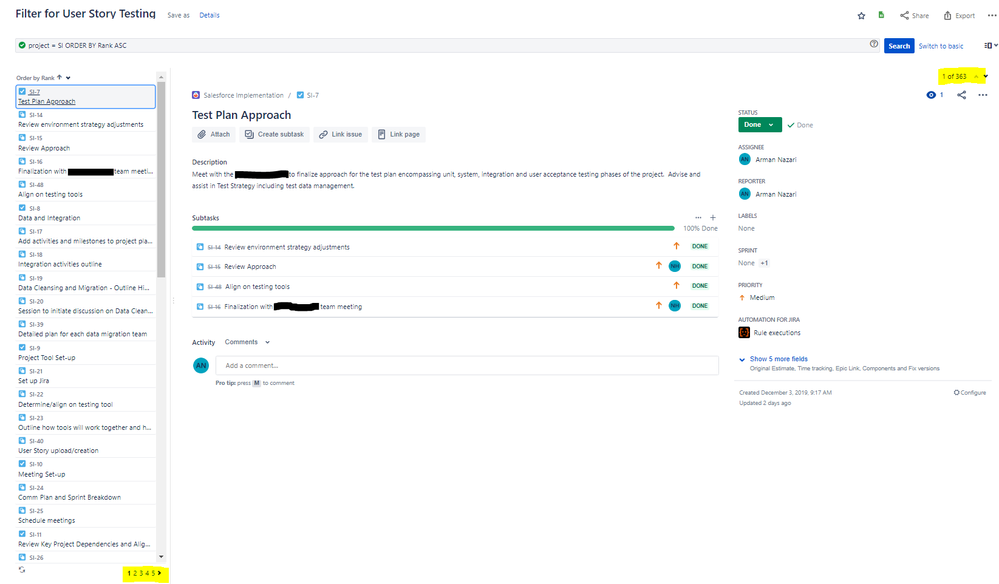
Task: Open the Activity Comments dropdown
Action: [x=247, y=342]
